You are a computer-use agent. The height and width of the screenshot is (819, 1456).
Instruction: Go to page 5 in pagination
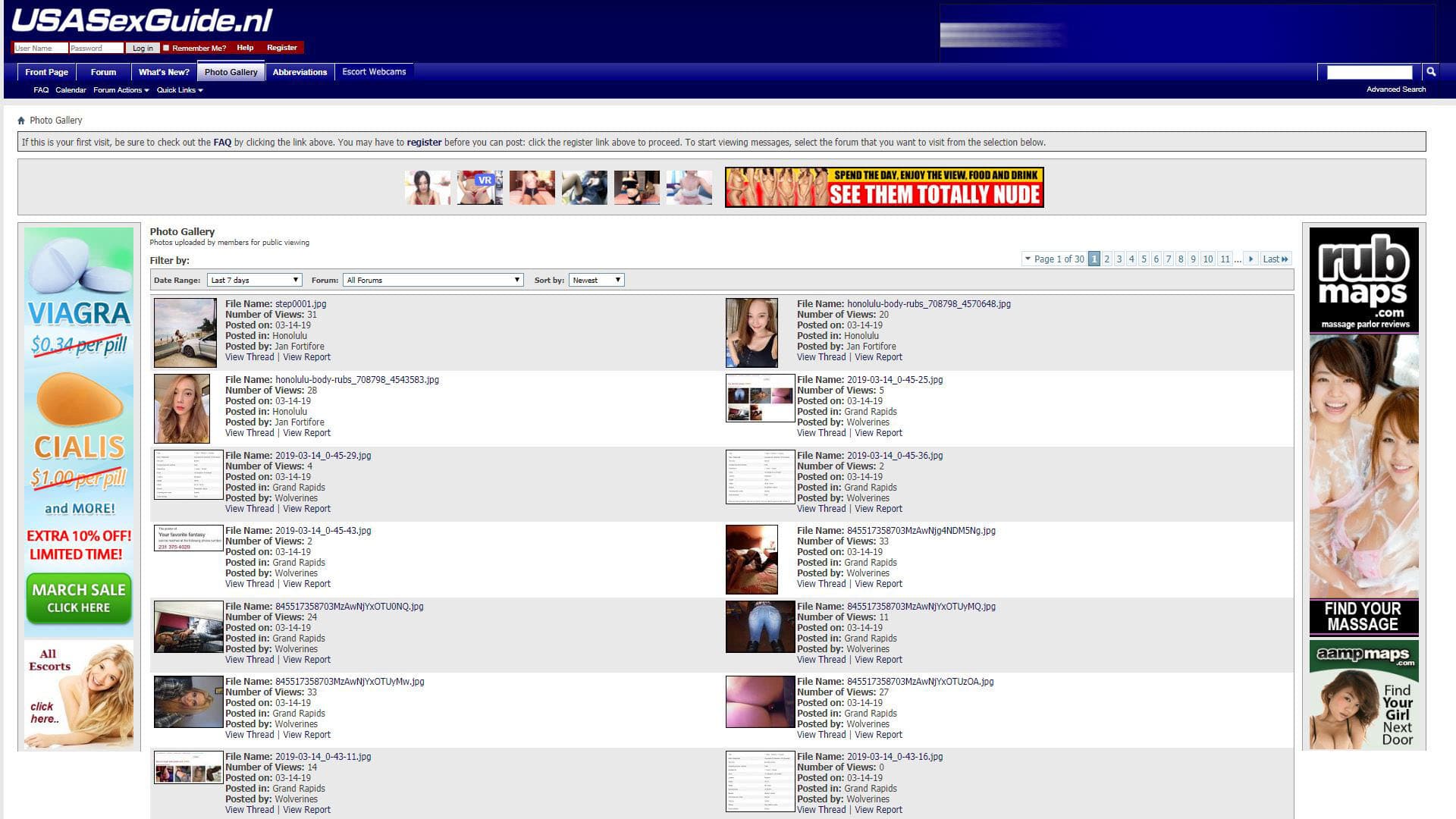pyautogui.click(x=1144, y=259)
